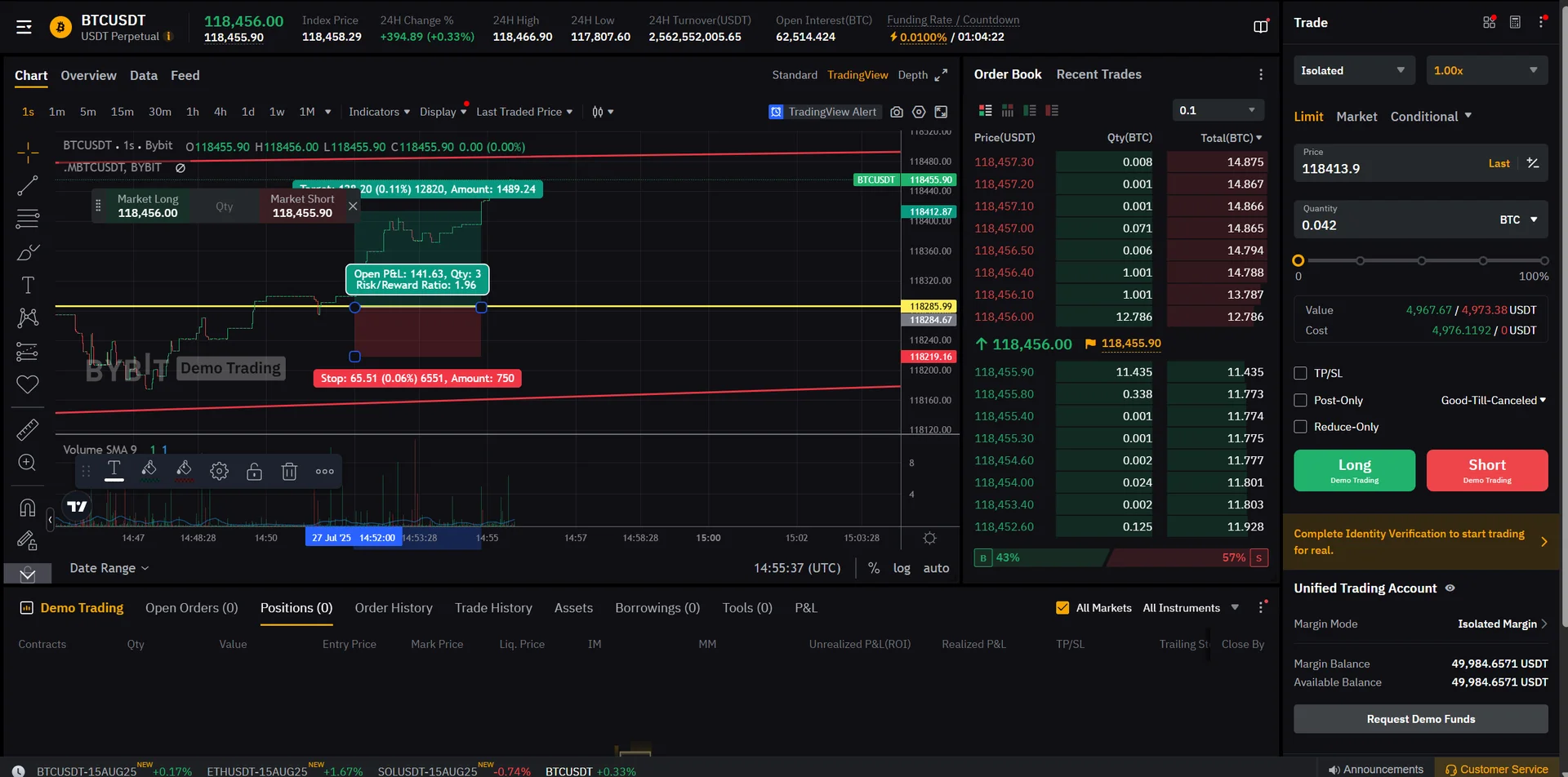
Task: Activate the zoom in tool
Action: [27, 463]
